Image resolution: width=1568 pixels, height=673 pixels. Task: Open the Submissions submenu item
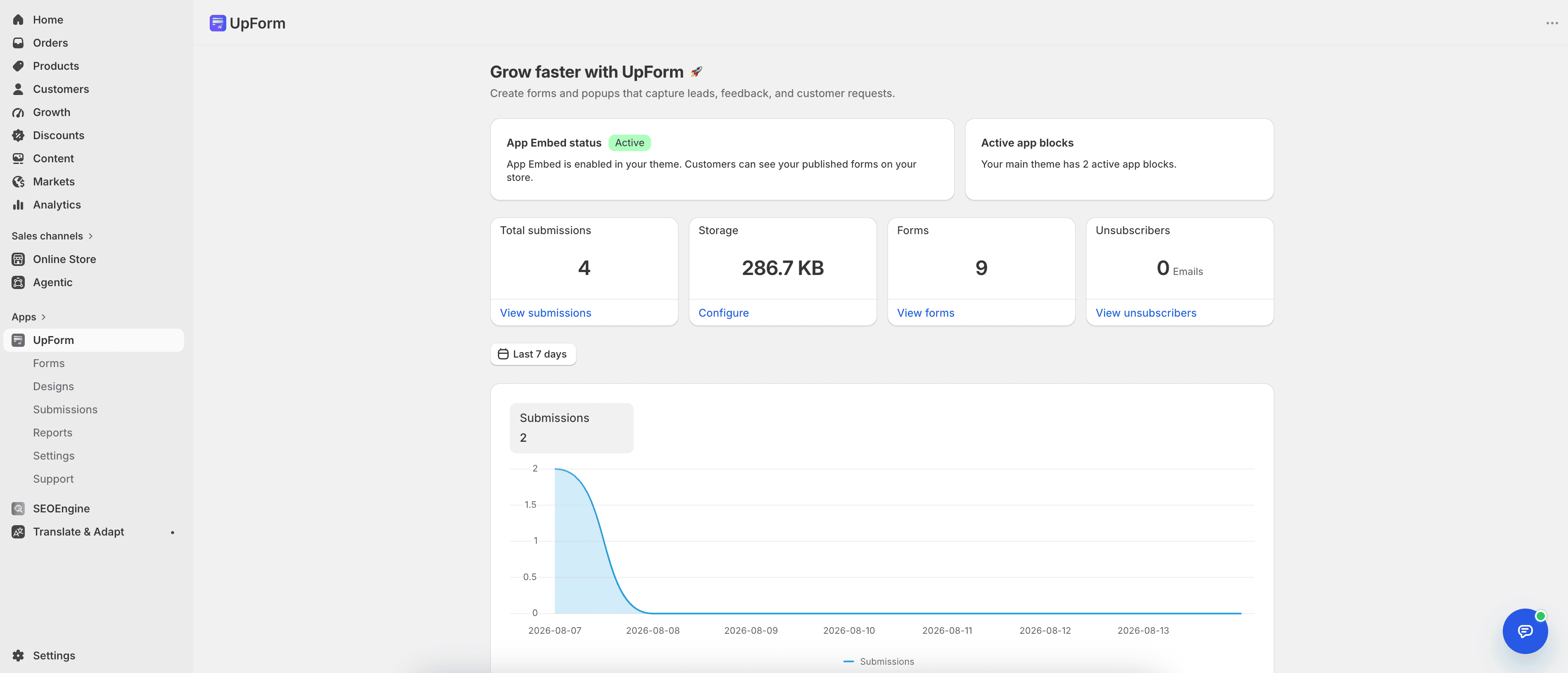[x=65, y=410]
